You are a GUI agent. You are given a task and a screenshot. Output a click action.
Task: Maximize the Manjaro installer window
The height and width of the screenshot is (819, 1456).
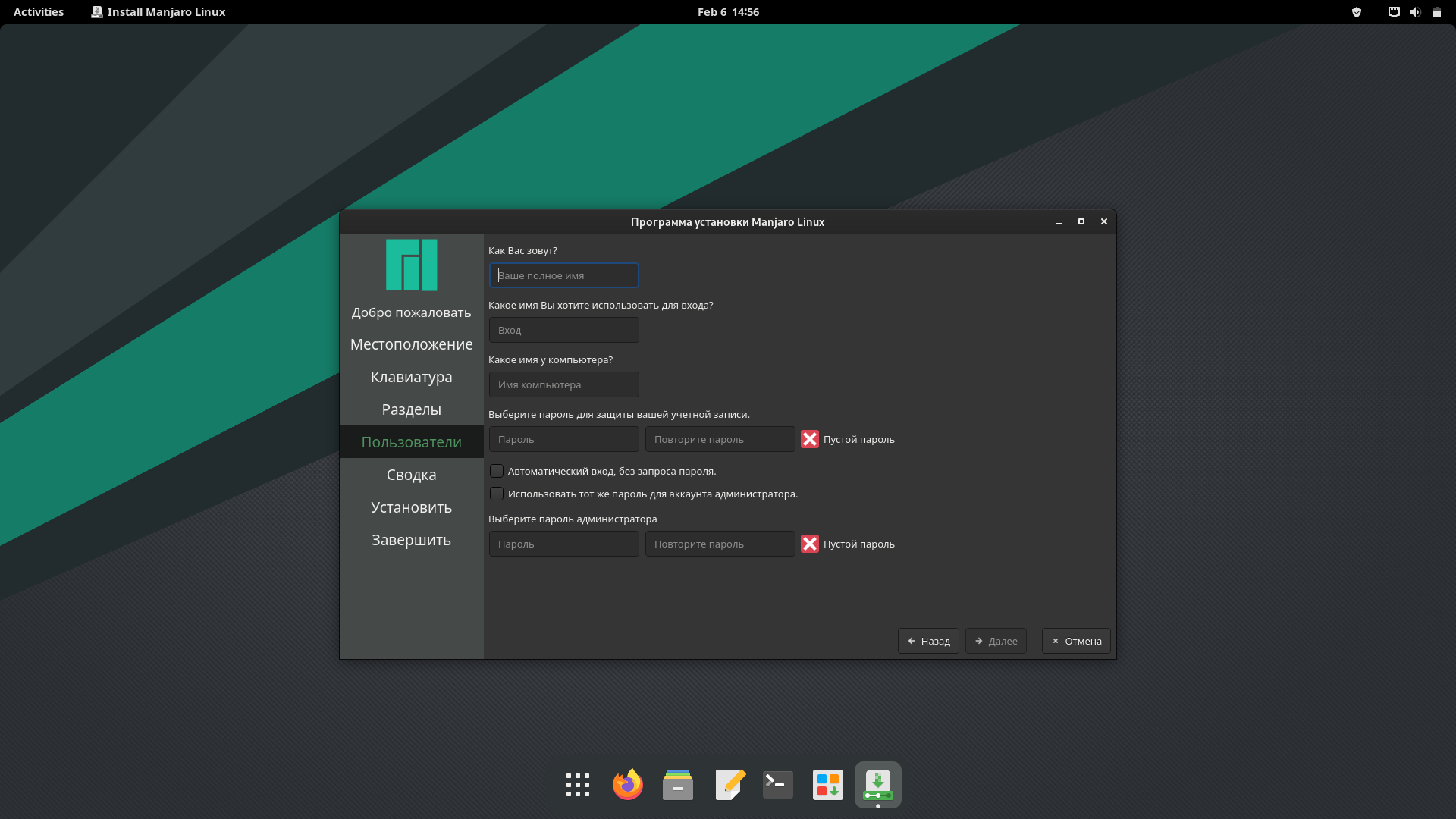coord(1081,222)
